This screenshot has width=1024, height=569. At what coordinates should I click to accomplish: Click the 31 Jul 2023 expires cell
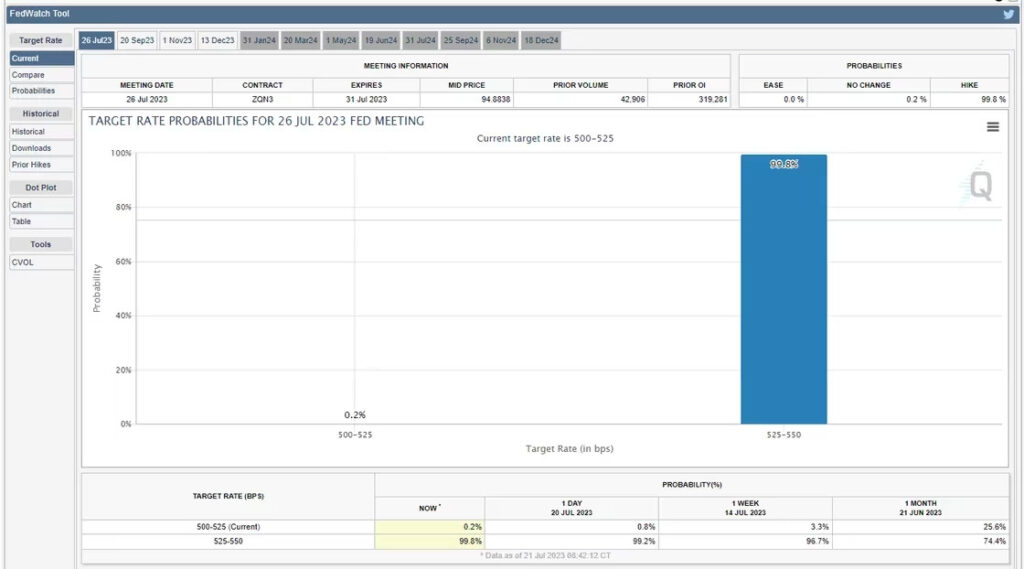366,100
